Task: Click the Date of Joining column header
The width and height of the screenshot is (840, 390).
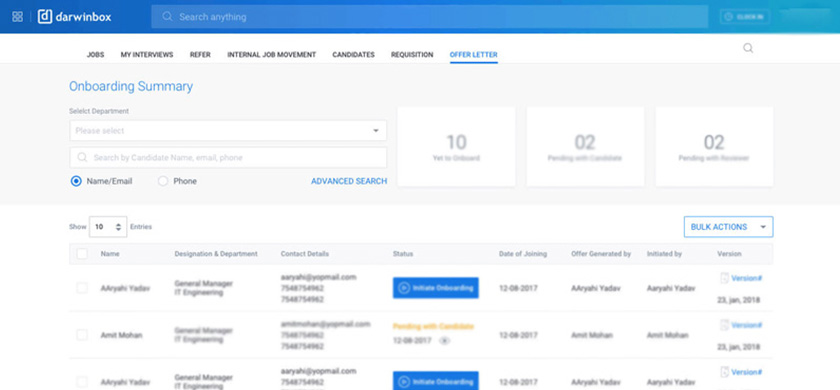Action: point(523,254)
